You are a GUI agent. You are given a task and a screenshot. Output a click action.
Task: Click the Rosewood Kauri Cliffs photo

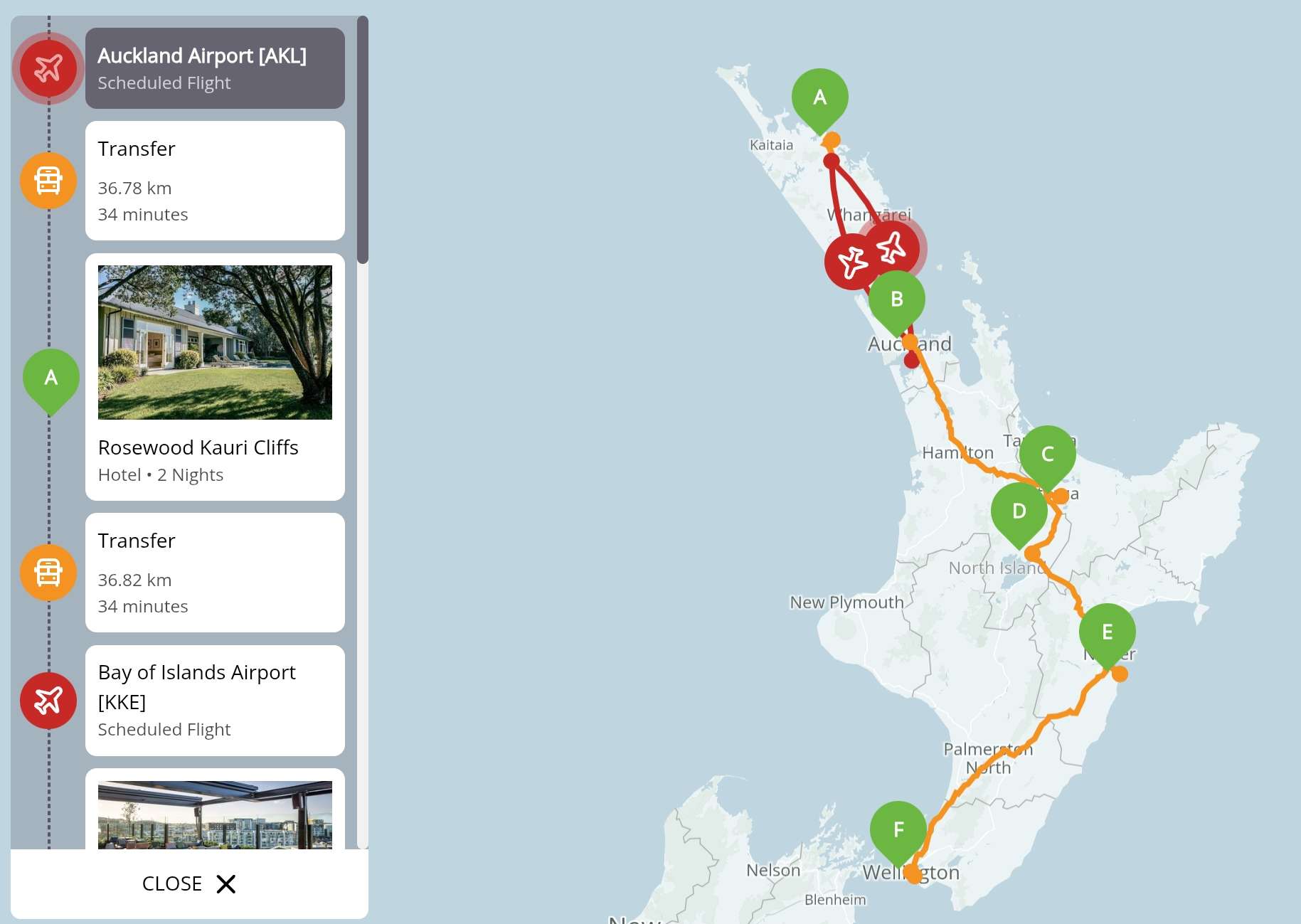tap(215, 342)
